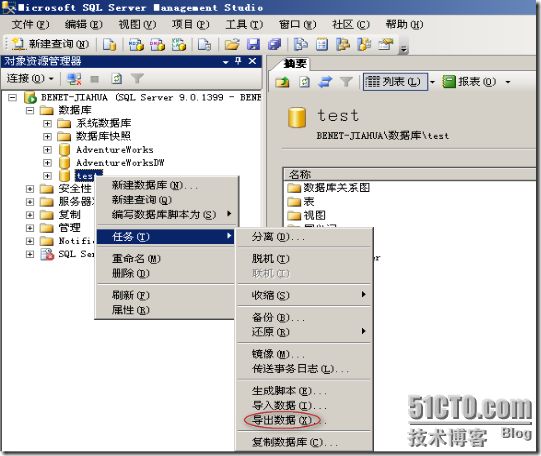Viewport: 541px width, 456px height.
Task: Close the Object Explorer panel
Action: tap(252, 61)
